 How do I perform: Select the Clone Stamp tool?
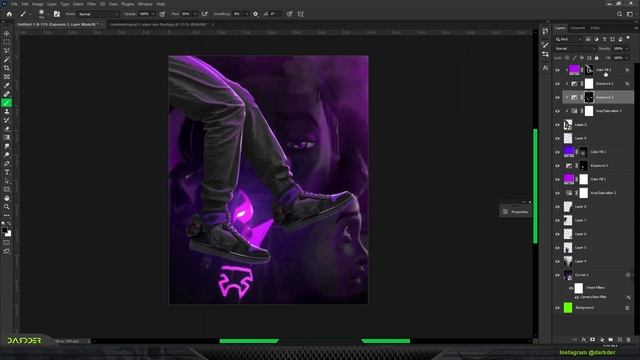[7, 111]
